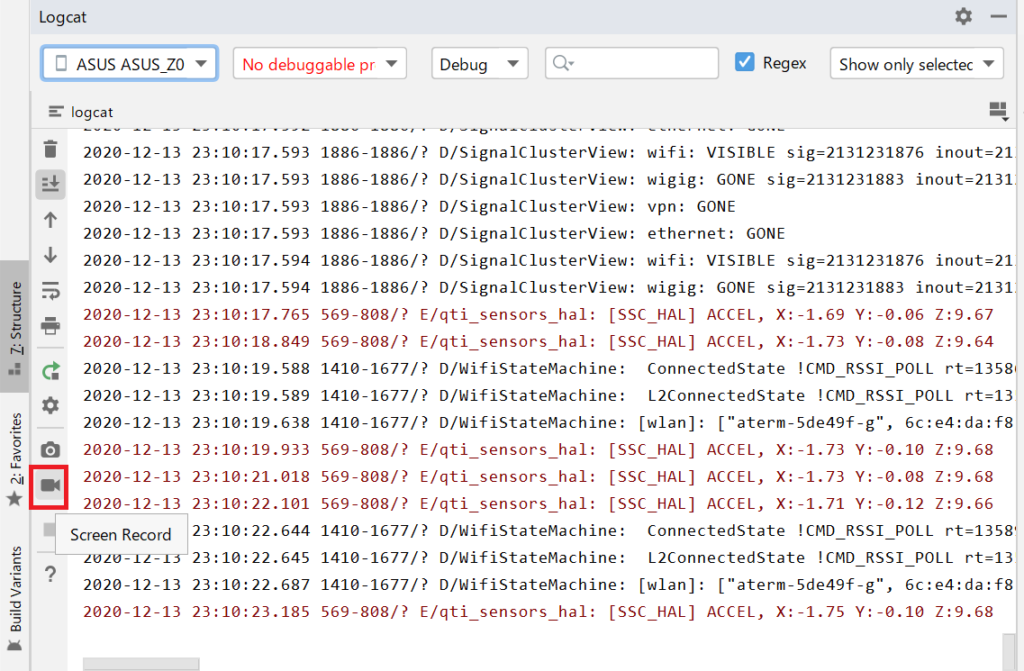Click ConnectedState log line at 23:10:19.588
The height and width of the screenshot is (671, 1024).
pos(549,368)
